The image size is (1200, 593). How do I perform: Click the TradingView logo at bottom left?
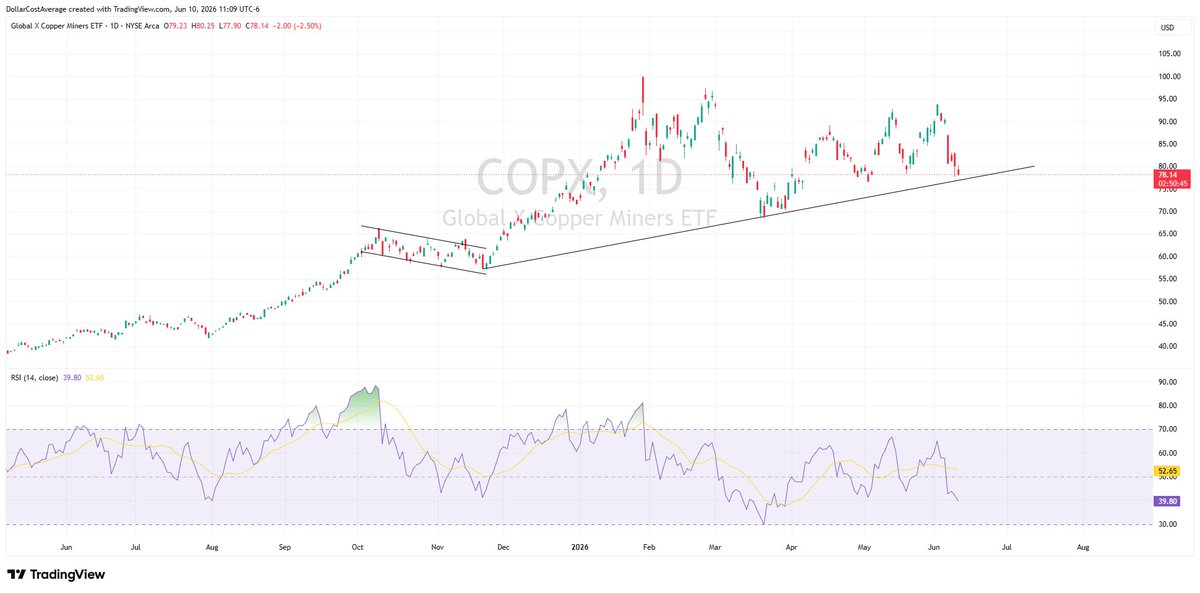tap(56, 575)
